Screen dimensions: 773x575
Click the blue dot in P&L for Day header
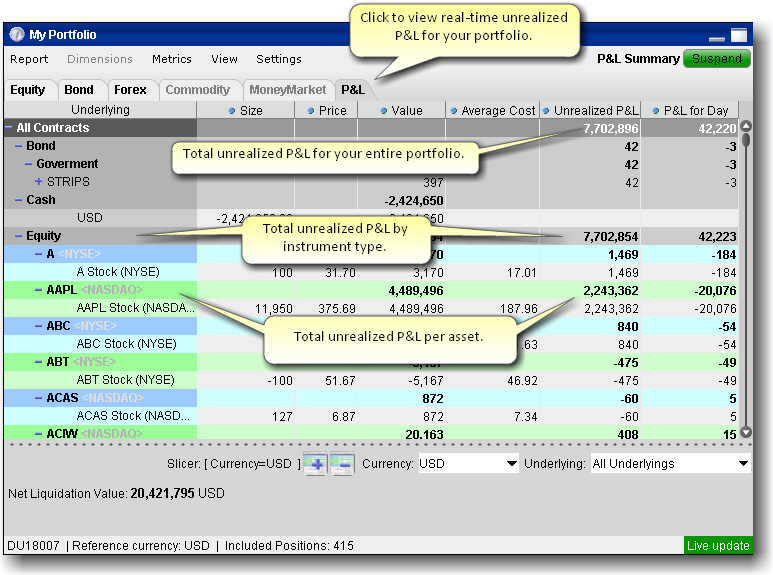pos(654,111)
